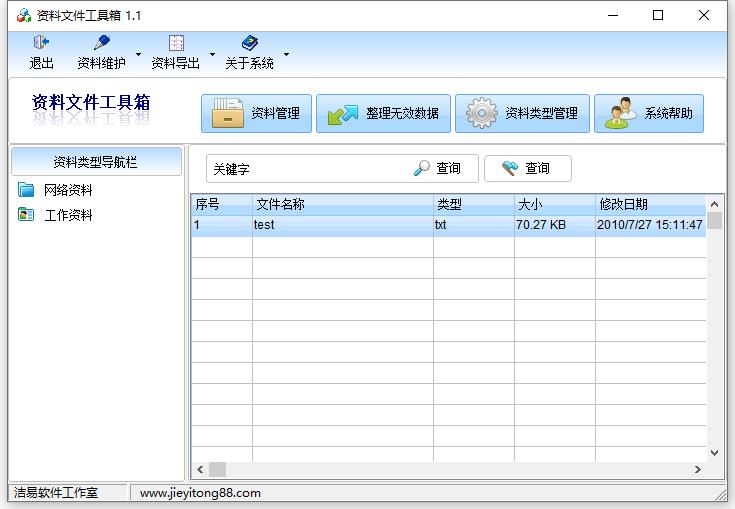The width and height of the screenshot is (735, 509).
Task: Open 资料类型管理 gear button
Action: tap(522, 113)
